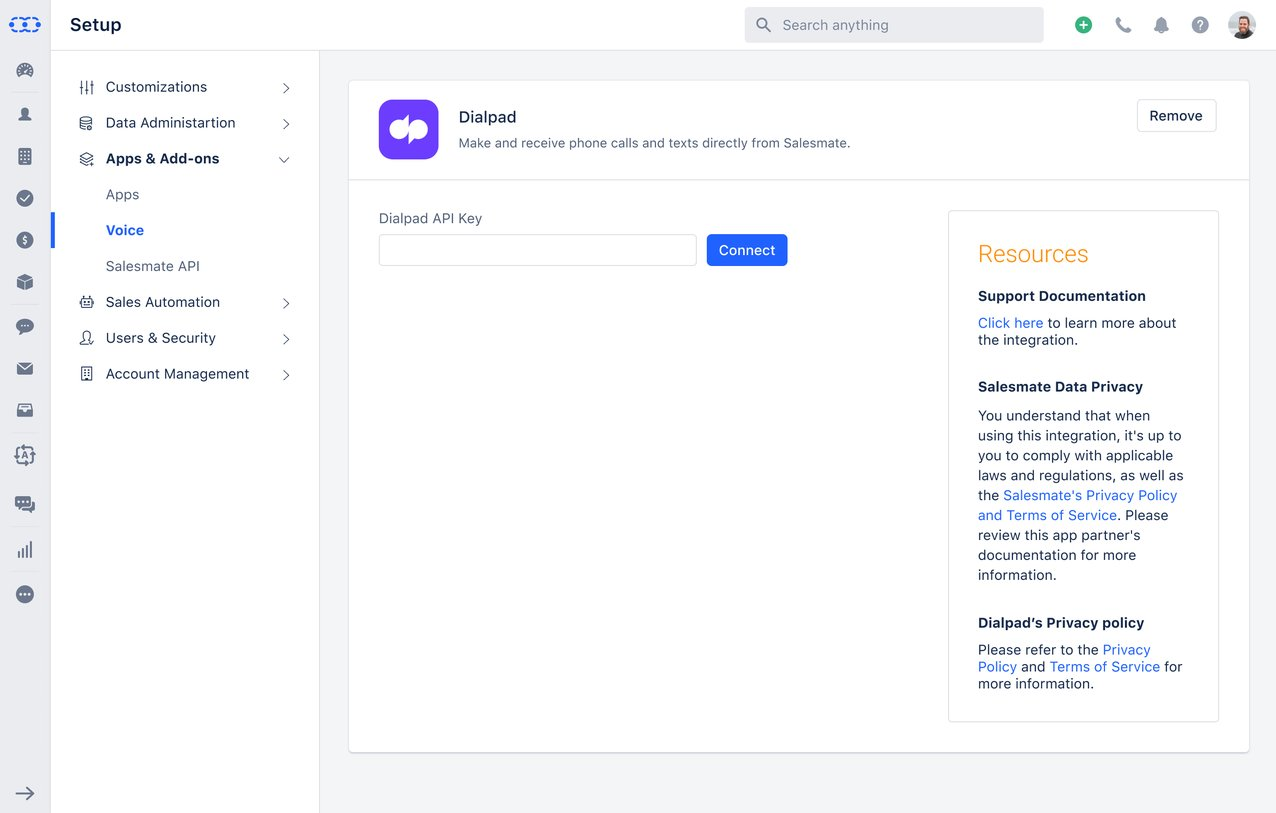Expand Customizations chevron
This screenshot has height=813, width=1276.
285,88
